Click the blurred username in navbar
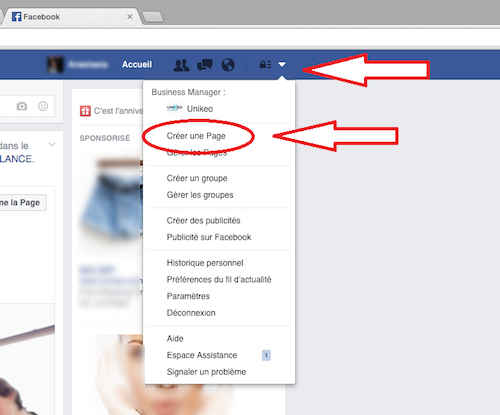This screenshot has height=415, width=500. pos(88,64)
